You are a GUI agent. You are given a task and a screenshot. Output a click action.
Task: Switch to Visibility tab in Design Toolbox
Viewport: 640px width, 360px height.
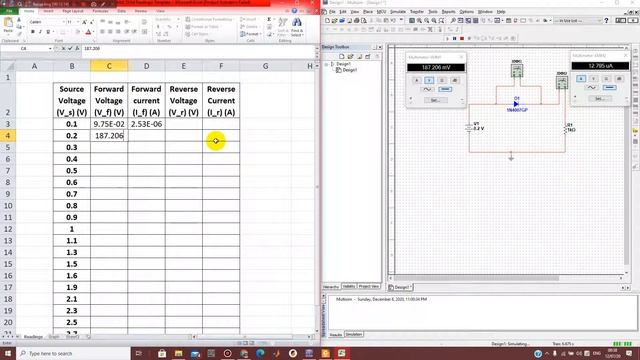349,287
